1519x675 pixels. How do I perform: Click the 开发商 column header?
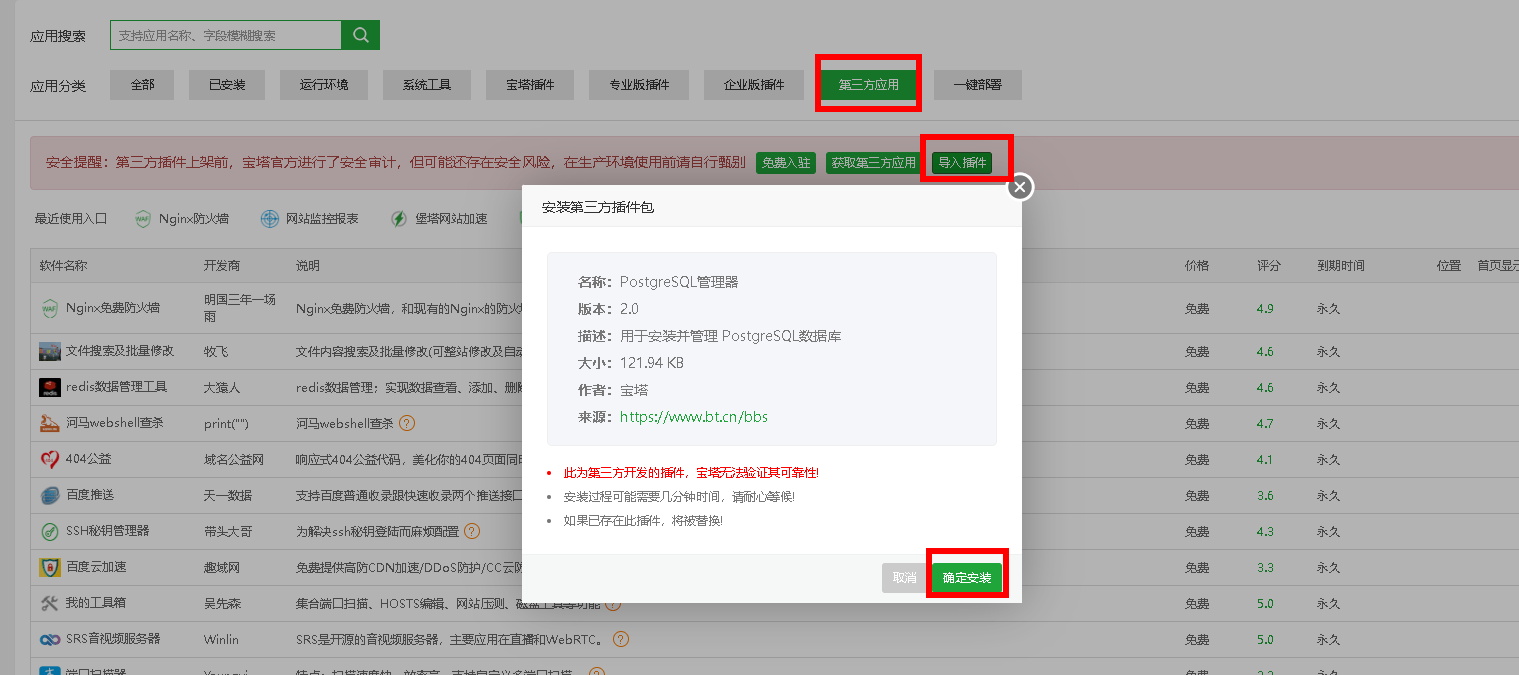(x=222, y=266)
